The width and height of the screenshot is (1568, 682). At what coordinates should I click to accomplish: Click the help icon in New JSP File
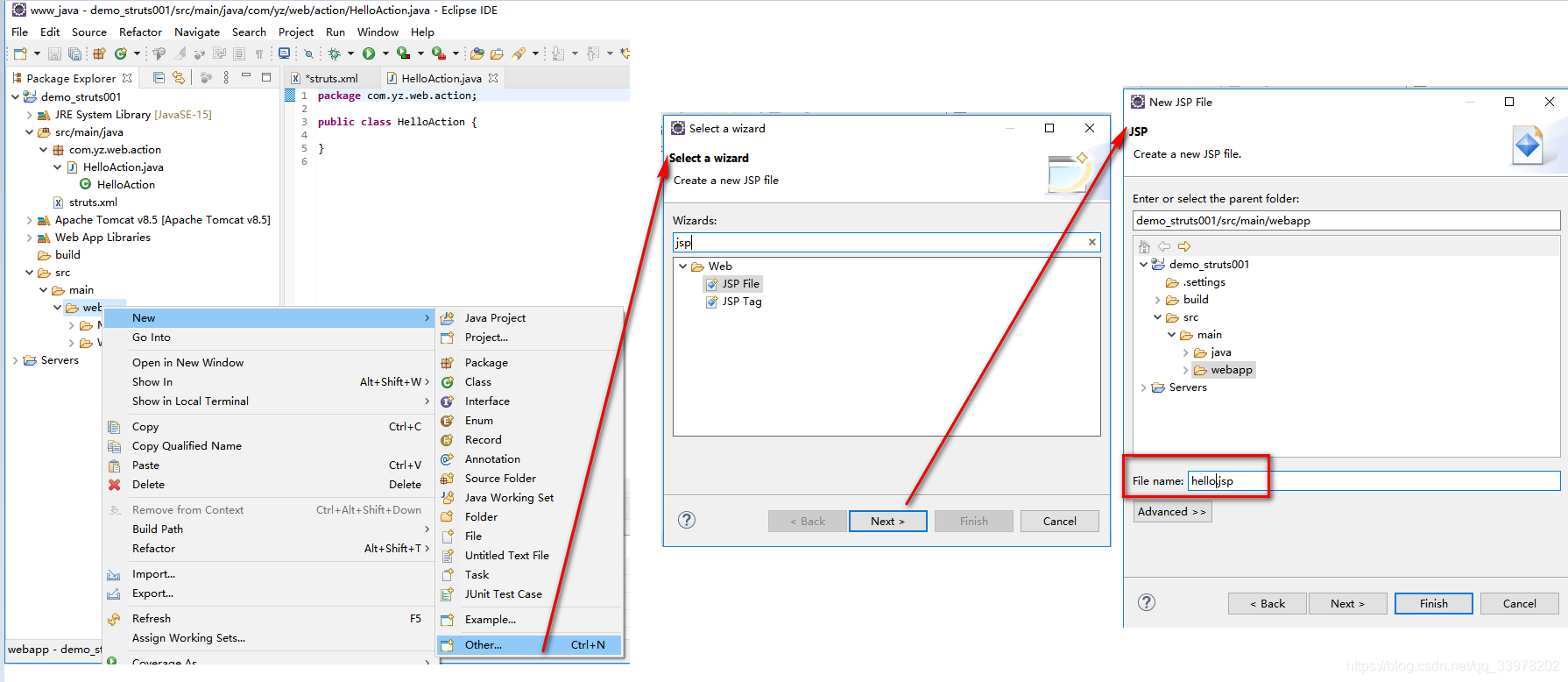(1147, 602)
